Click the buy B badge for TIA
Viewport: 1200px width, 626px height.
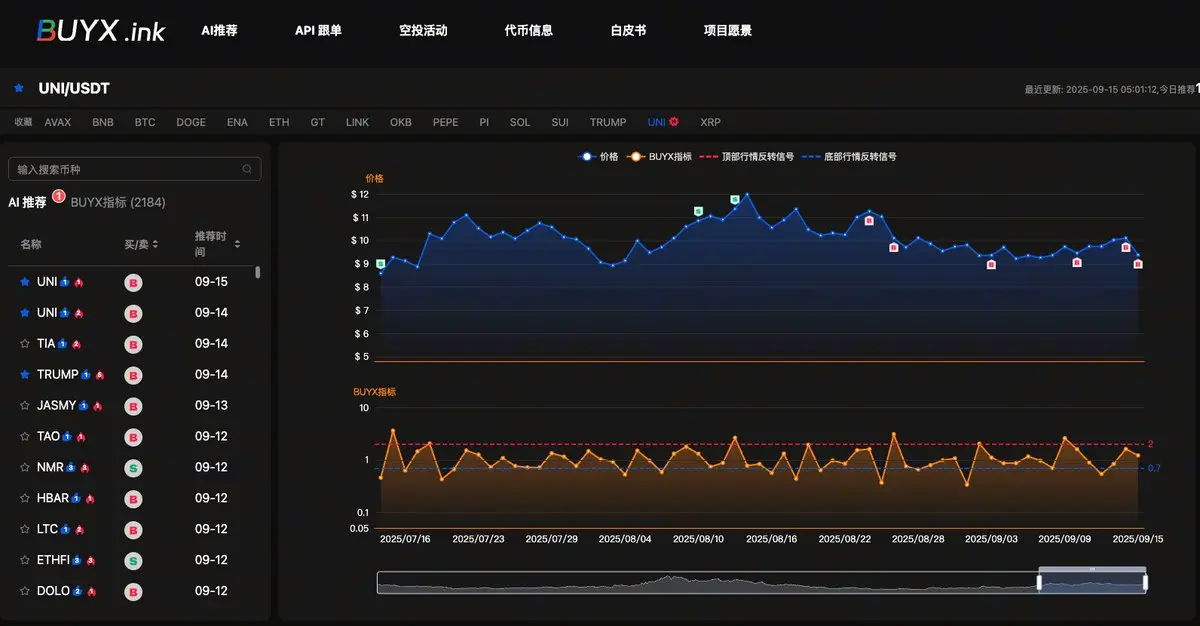(132, 345)
